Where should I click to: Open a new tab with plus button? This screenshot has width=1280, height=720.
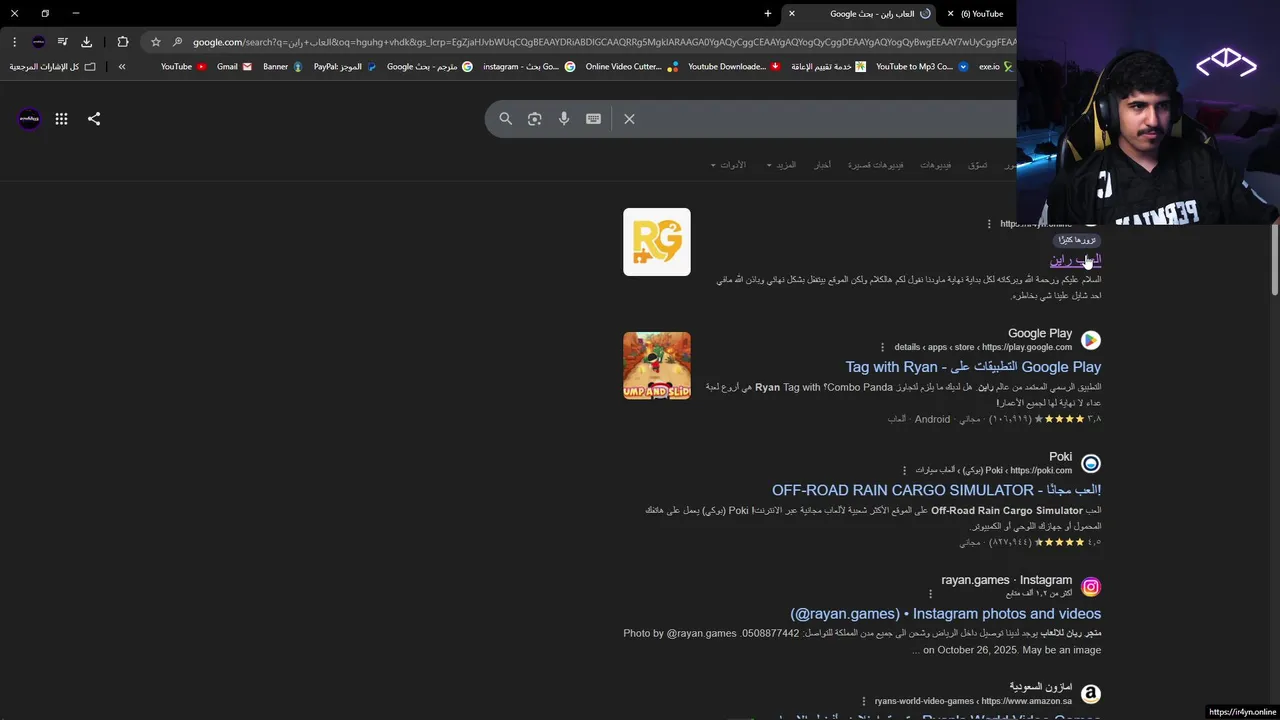point(768,14)
